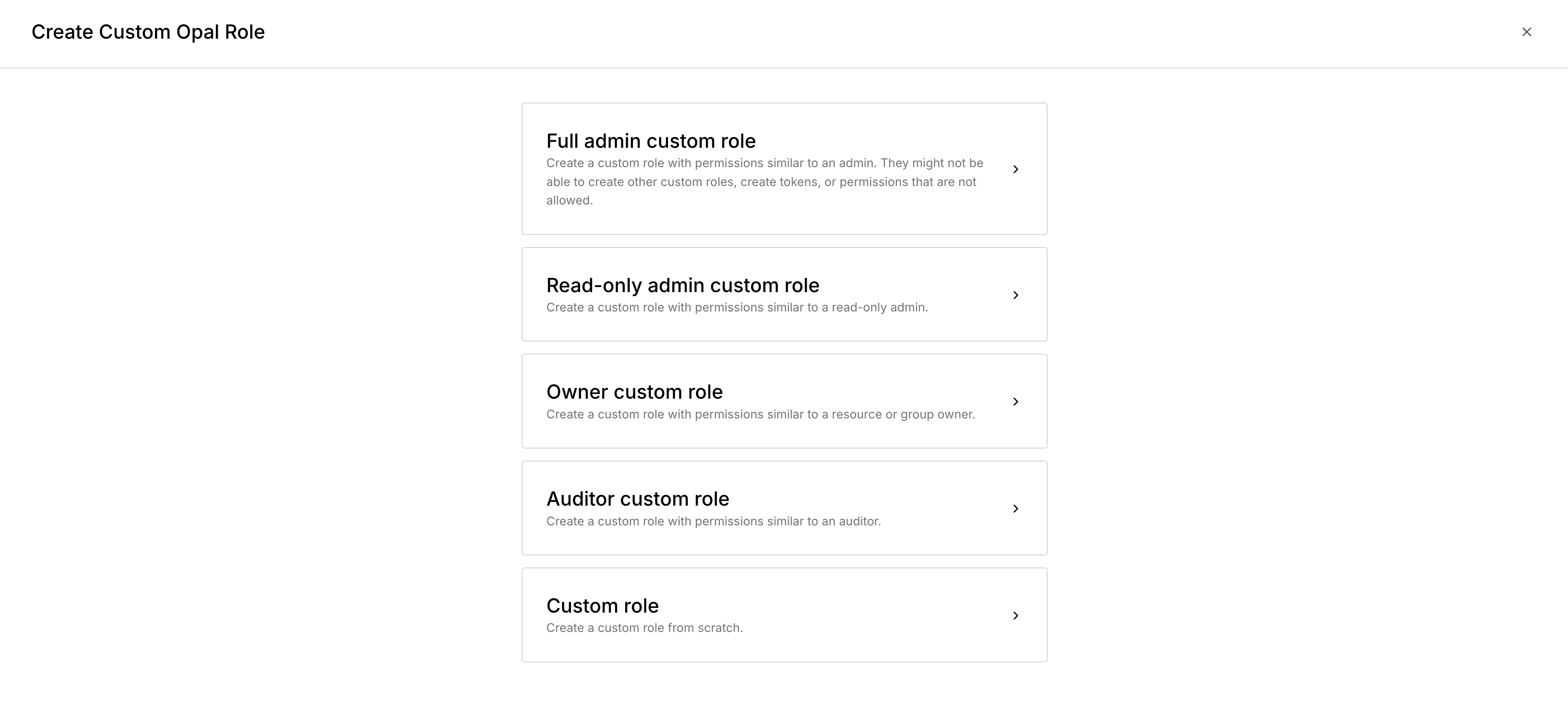
Task: Choose the Custom role heading
Action: [x=602, y=606]
